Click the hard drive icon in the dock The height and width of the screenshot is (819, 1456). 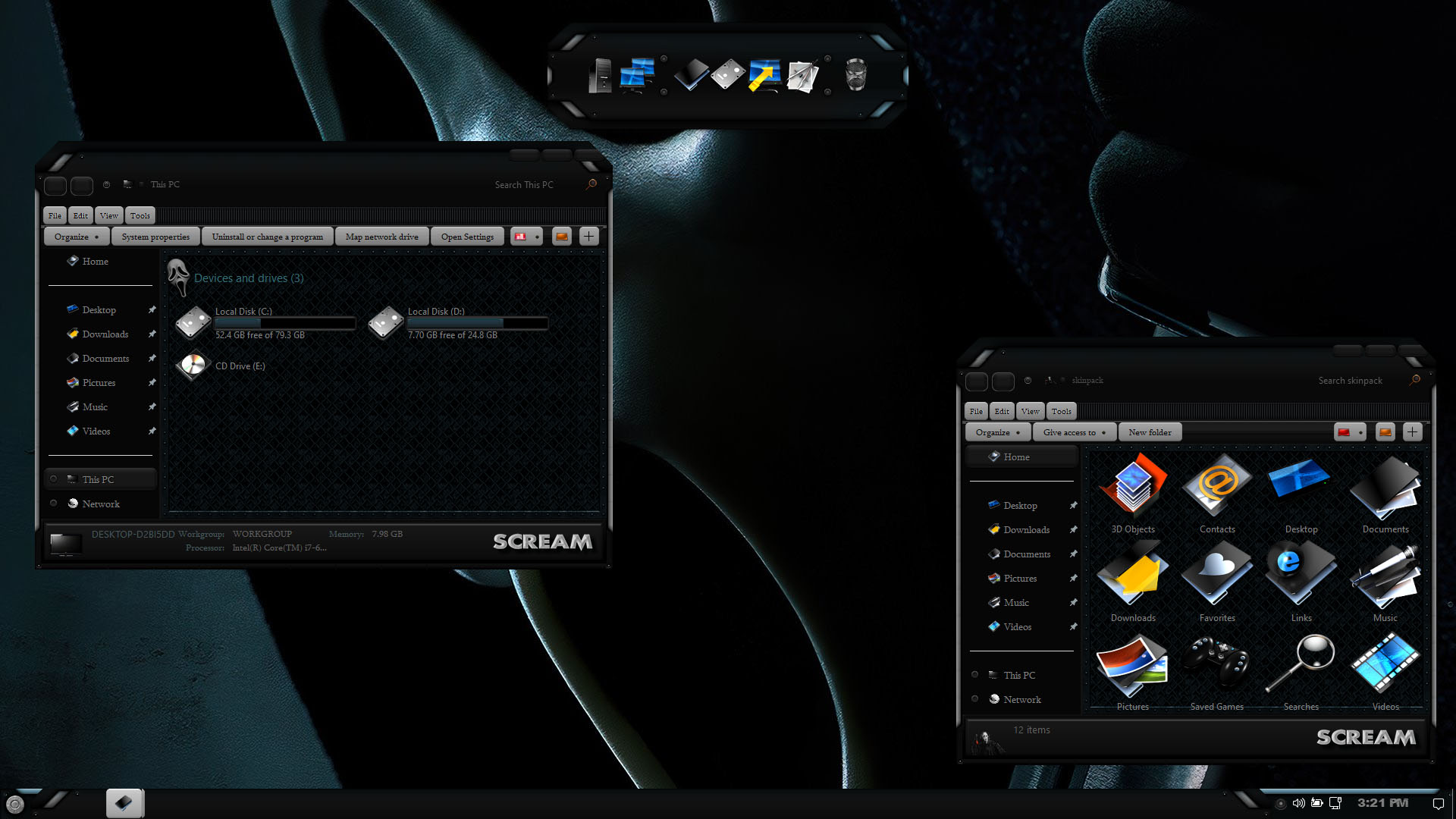(x=728, y=75)
